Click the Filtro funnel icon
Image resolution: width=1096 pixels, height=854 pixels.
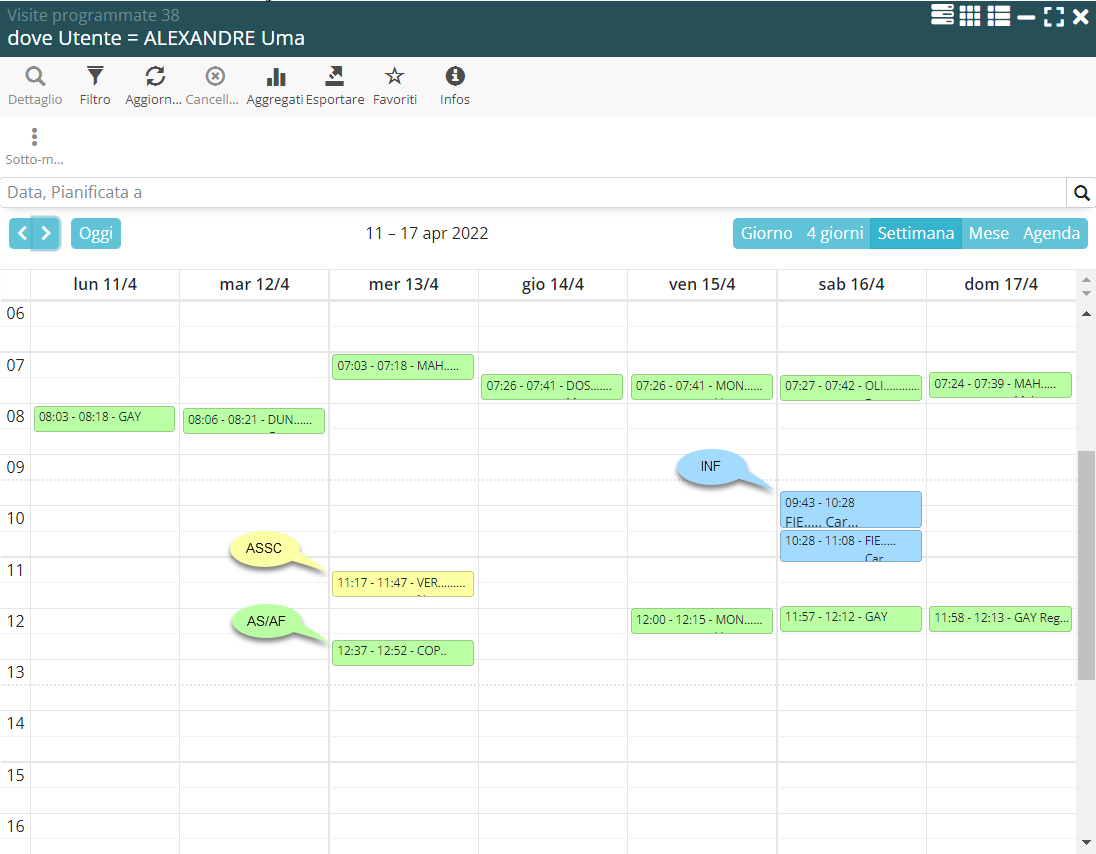pos(95,77)
